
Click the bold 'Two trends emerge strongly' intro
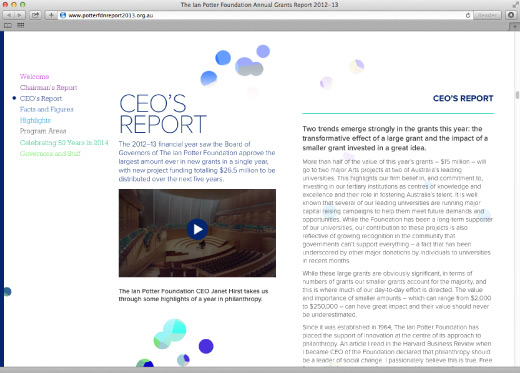click(395, 138)
